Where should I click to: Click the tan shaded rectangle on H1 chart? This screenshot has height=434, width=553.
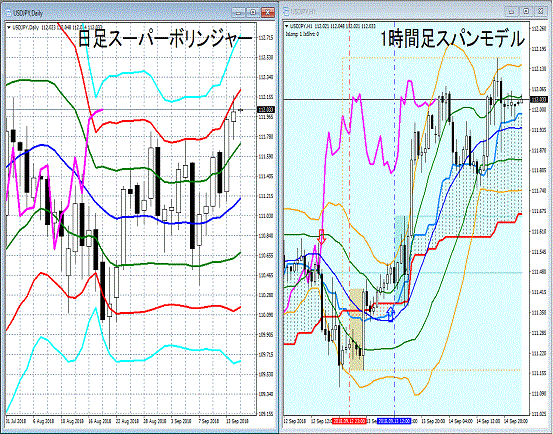(x=357, y=329)
